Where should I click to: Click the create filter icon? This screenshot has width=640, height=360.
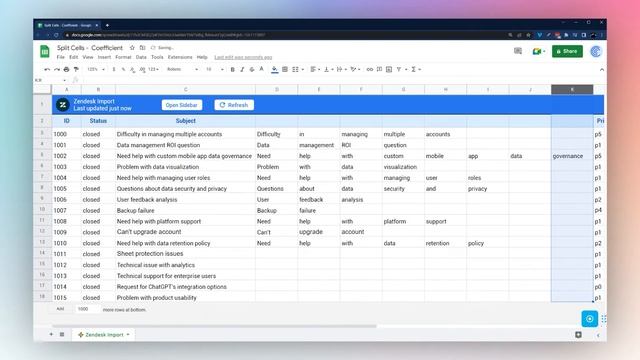(399, 69)
